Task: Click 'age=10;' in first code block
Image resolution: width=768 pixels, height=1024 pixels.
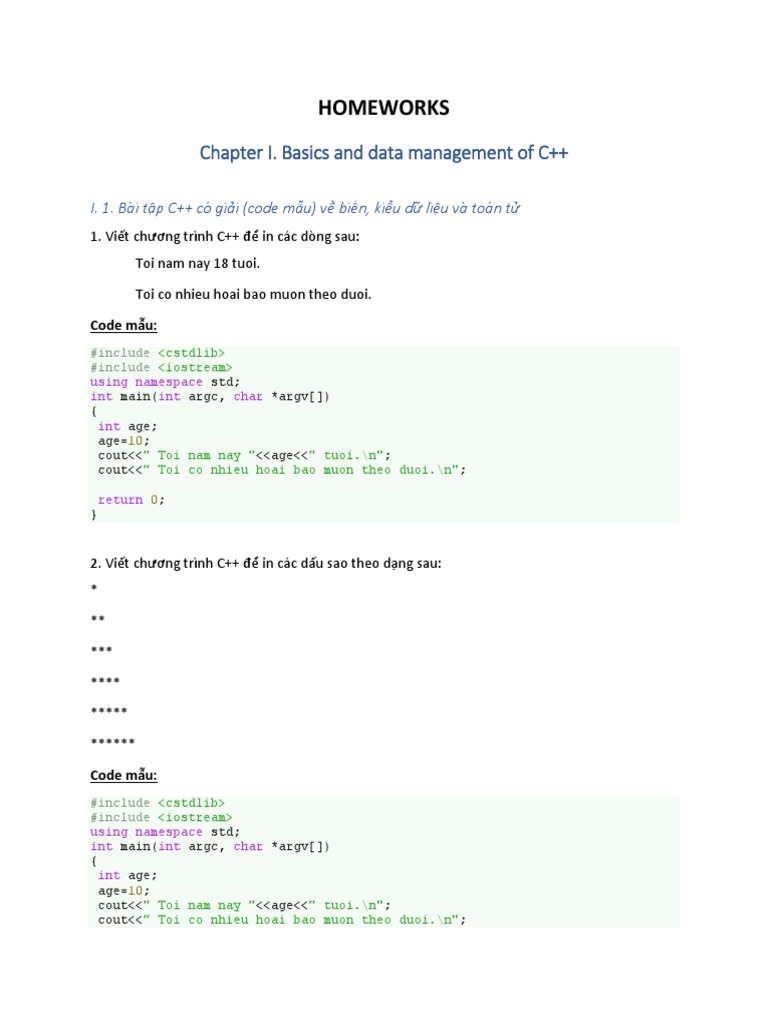Action: point(123,441)
